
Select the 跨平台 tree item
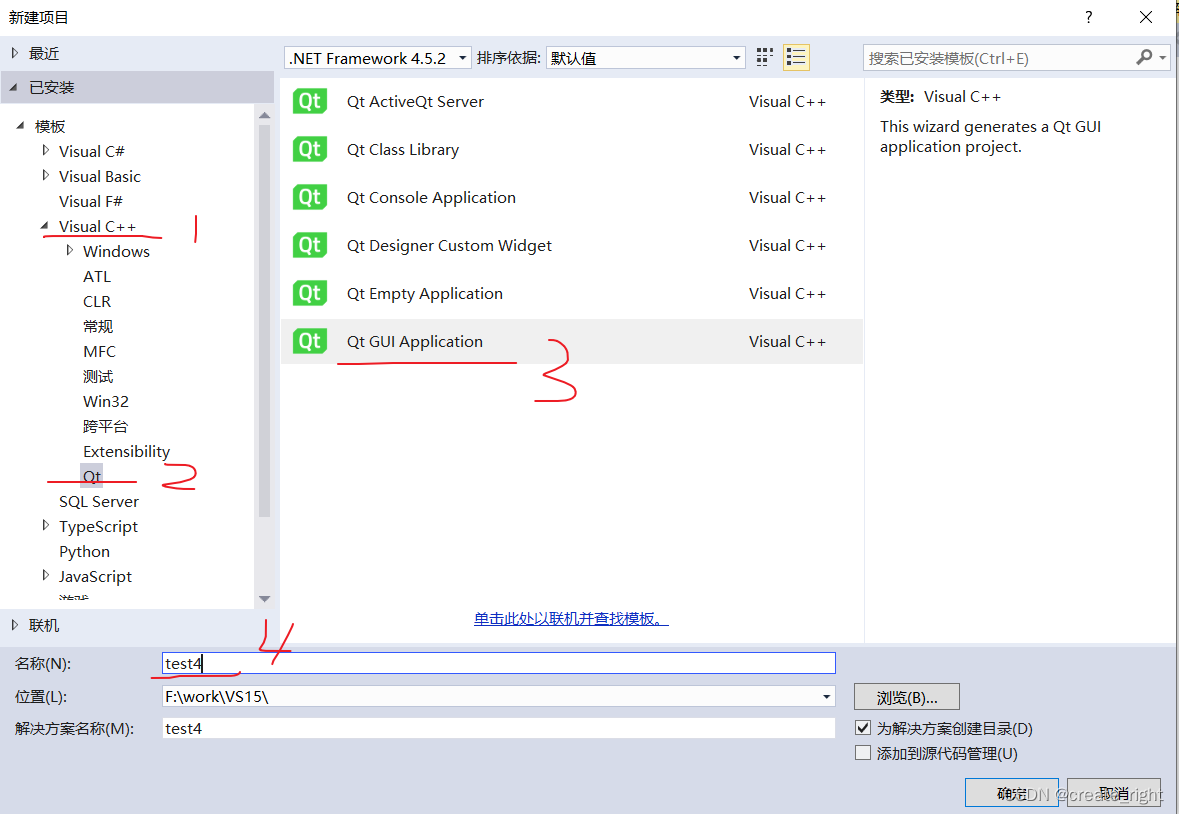pyautogui.click(x=105, y=426)
